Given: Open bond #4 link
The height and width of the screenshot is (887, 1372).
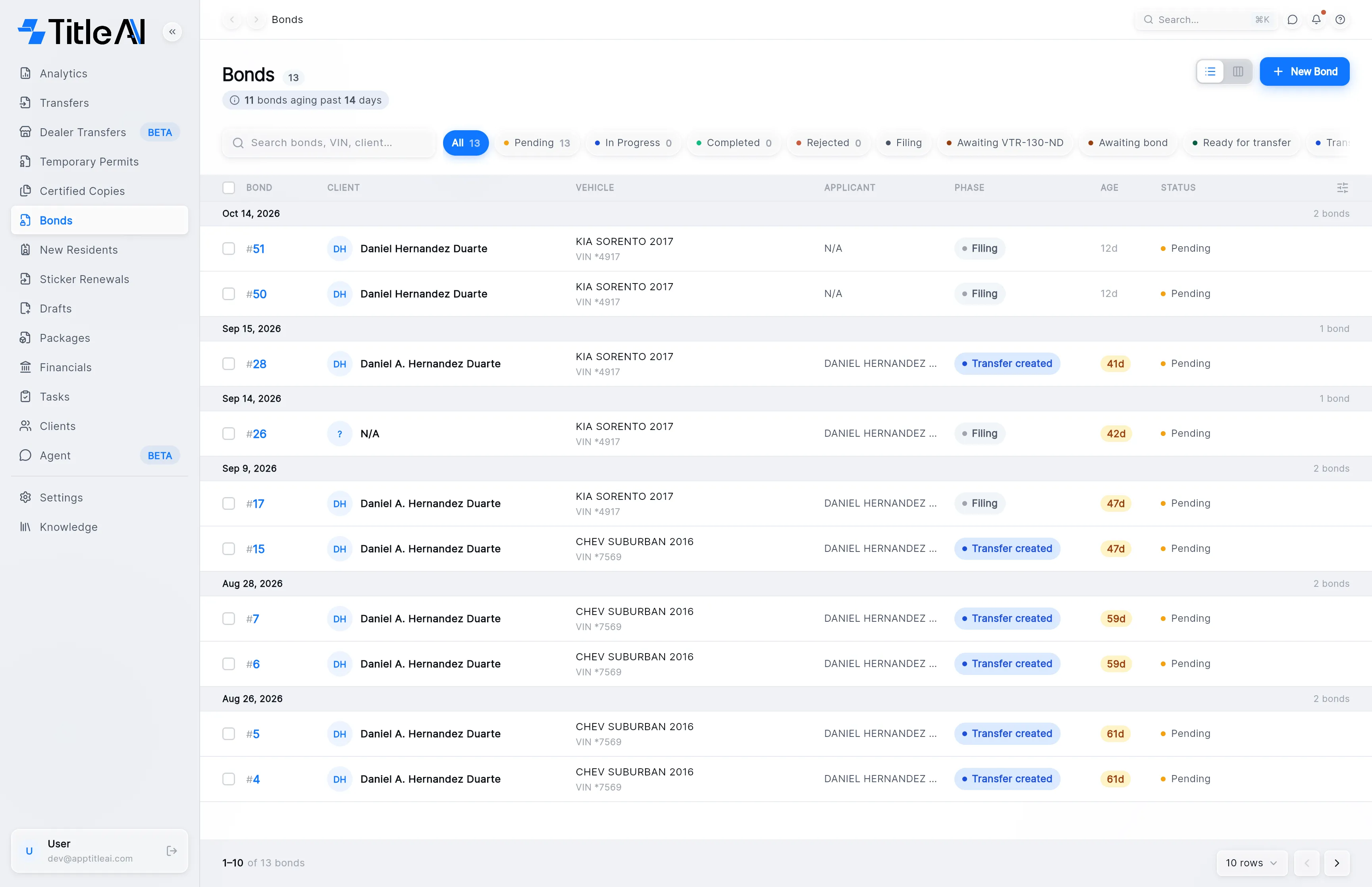Looking at the screenshot, I should tap(253, 779).
